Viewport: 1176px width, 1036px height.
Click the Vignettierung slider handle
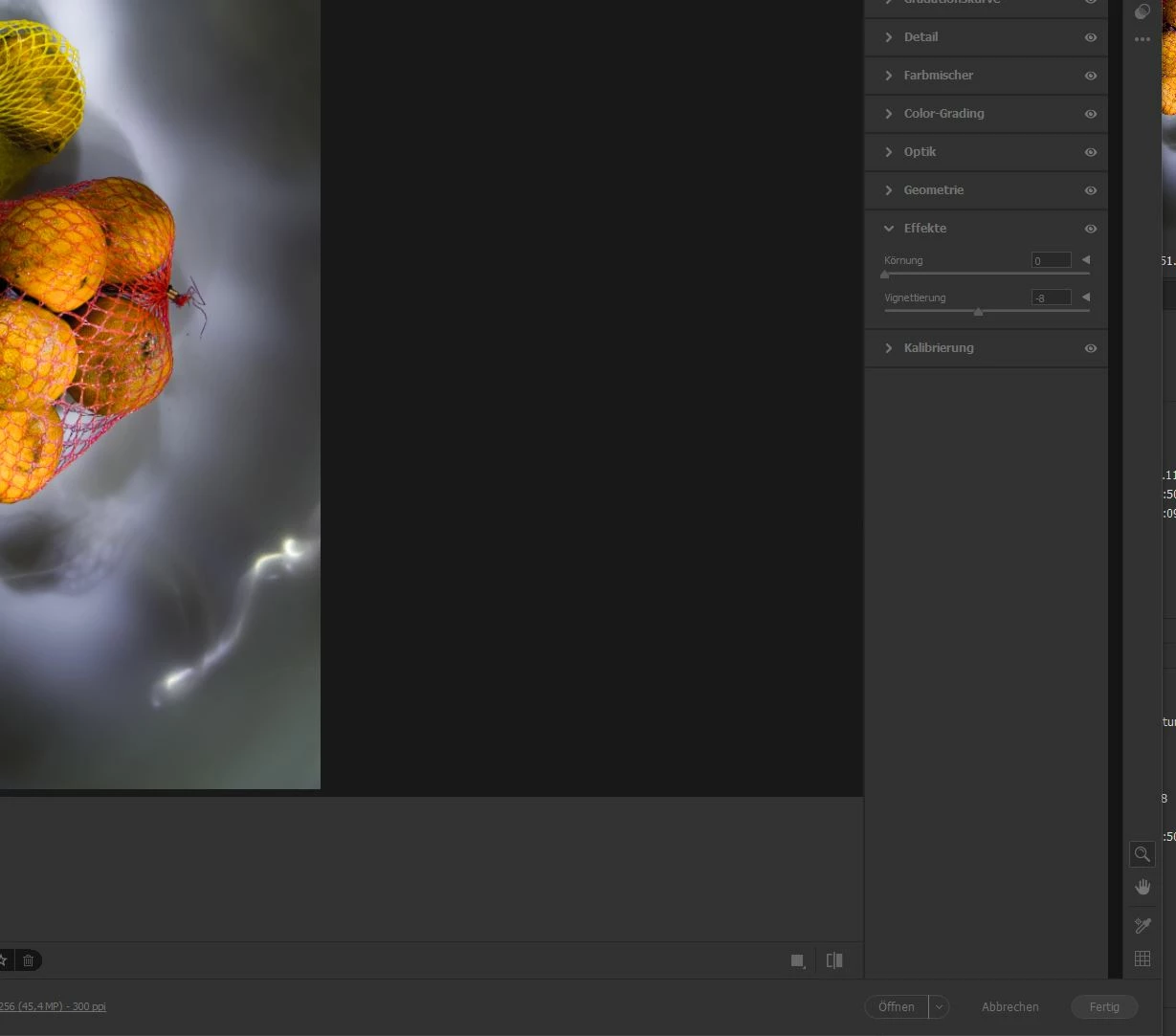[978, 312]
